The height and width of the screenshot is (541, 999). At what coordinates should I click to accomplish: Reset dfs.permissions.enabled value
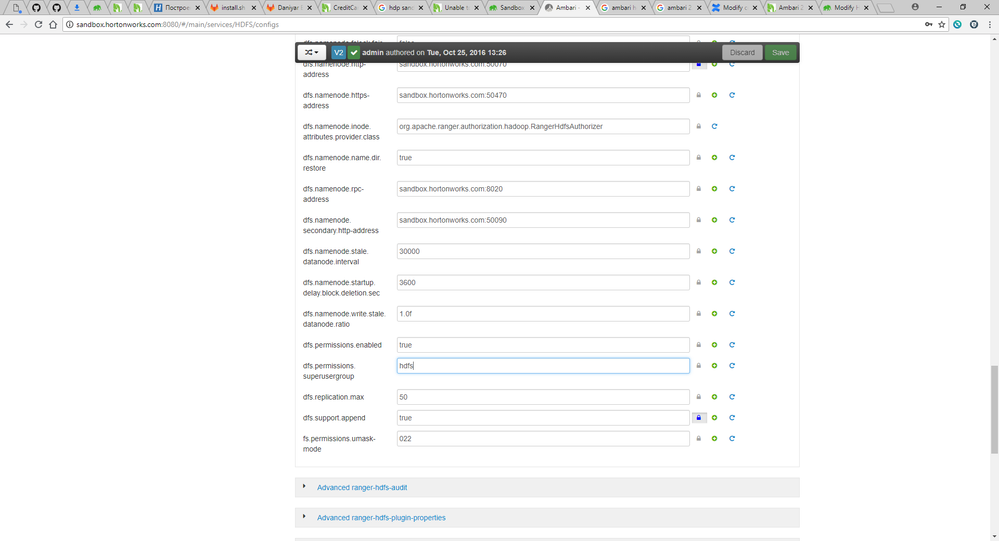click(x=732, y=345)
